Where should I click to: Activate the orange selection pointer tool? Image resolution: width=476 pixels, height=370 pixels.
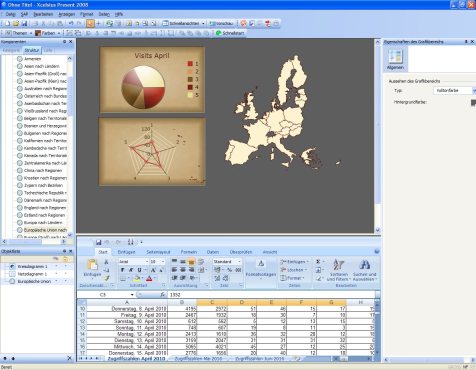[90, 23]
